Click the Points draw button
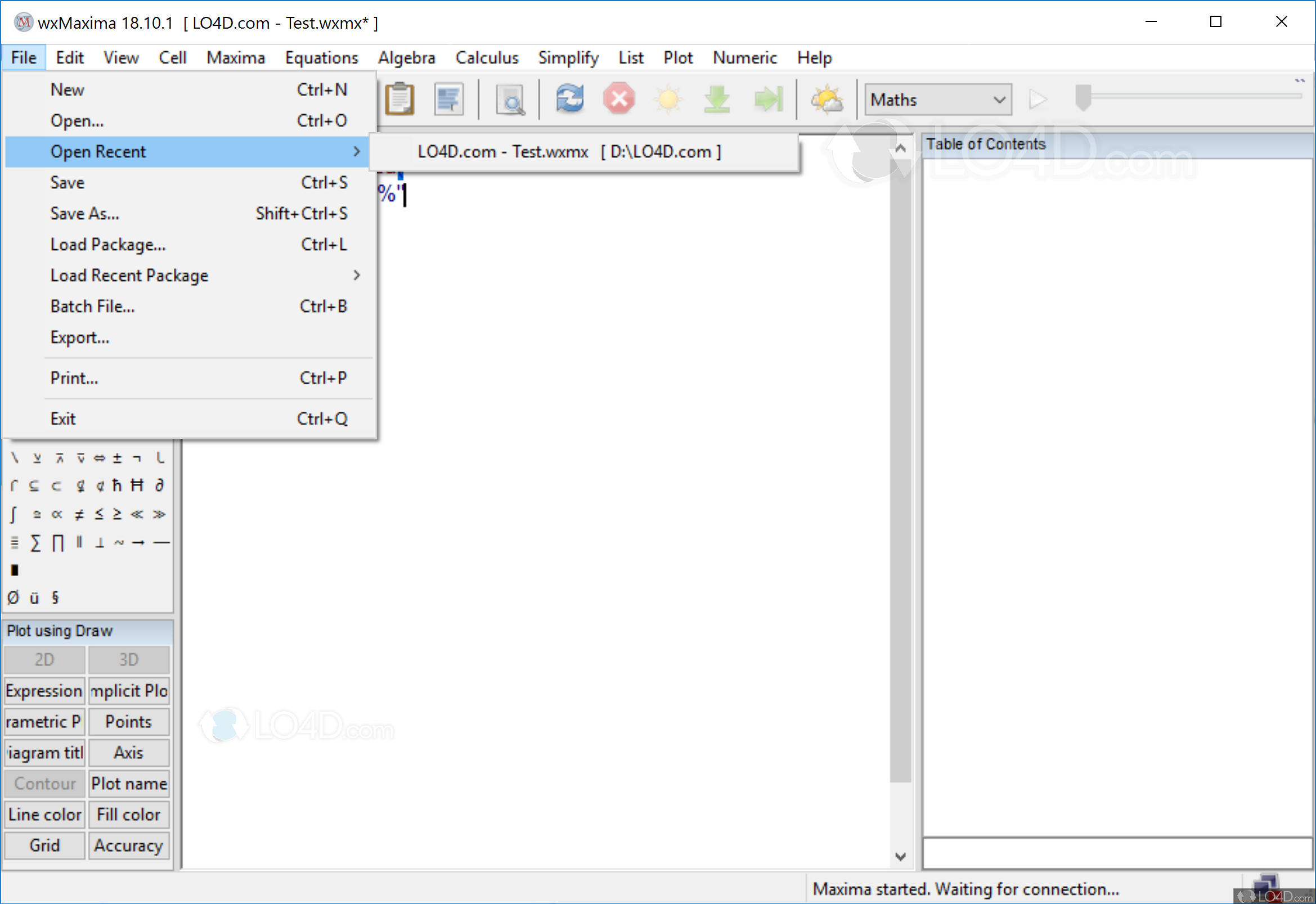Viewport: 1316px width, 904px height. pyautogui.click(x=129, y=722)
